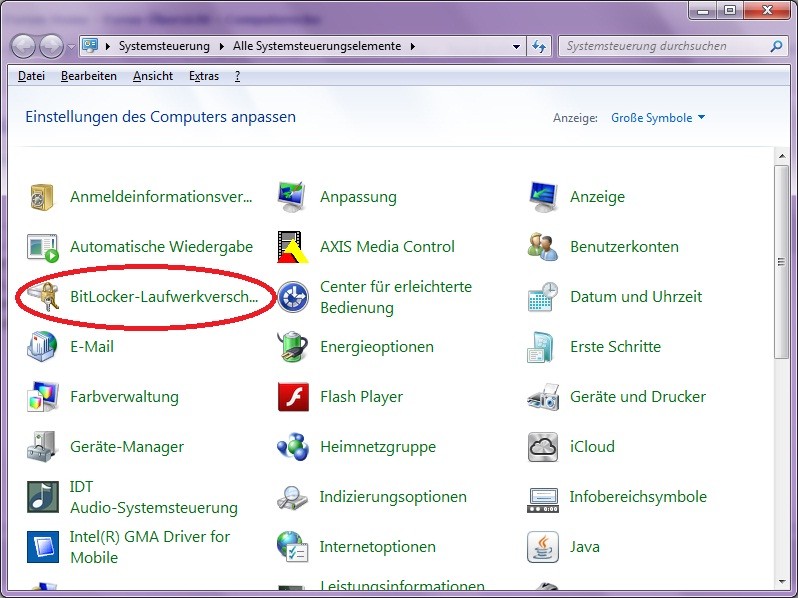Click the Flash Player icon
The image size is (798, 598).
click(293, 397)
